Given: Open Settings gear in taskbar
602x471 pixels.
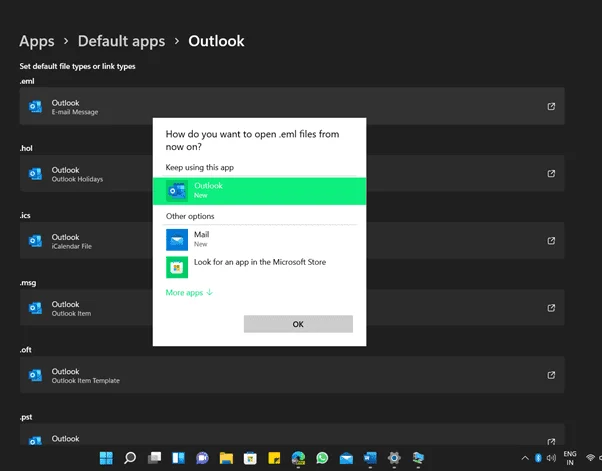Looking at the screenshot, I should coord(394,458).
